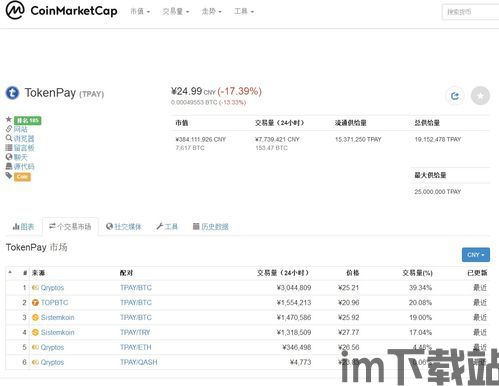Open the 工具 dropdown menu in header
The image size is (499, 386).
244,12
